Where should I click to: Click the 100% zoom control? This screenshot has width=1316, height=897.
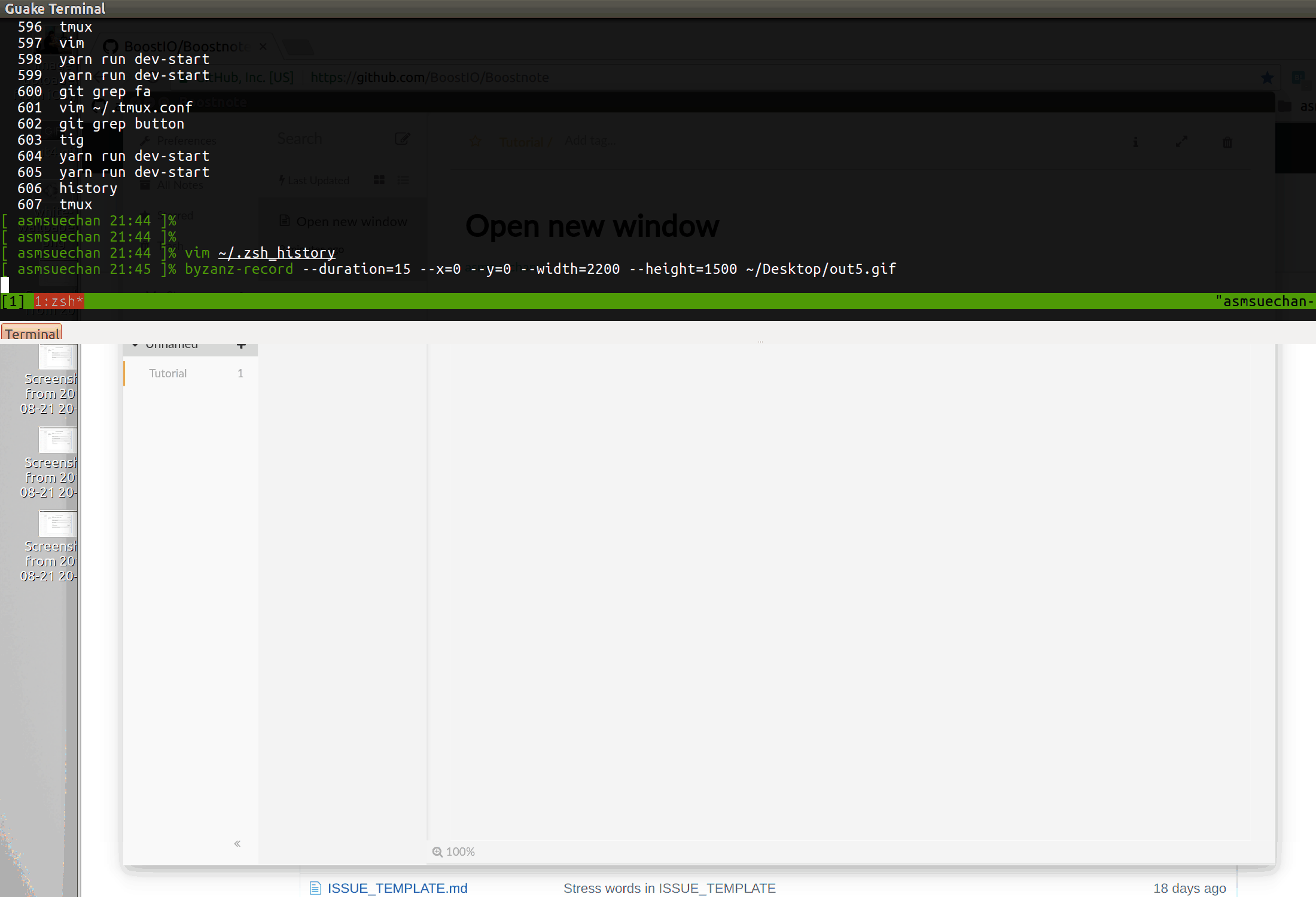pyautogui.click(x=453, y=852)
